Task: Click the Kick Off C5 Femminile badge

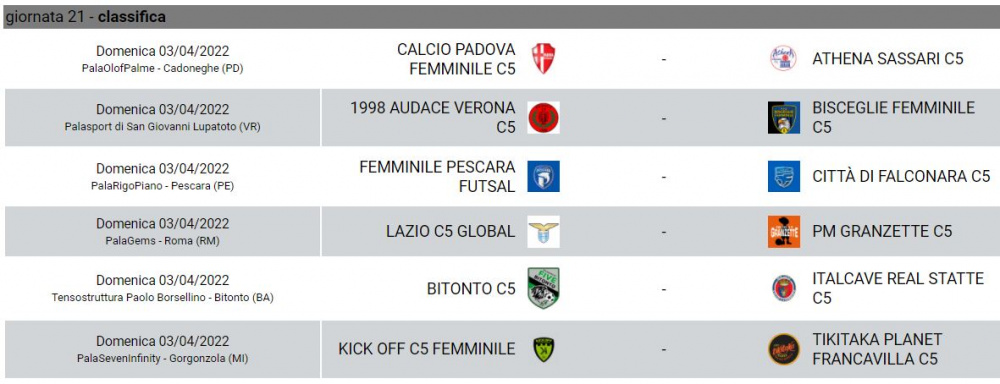Action: (543, 349)
